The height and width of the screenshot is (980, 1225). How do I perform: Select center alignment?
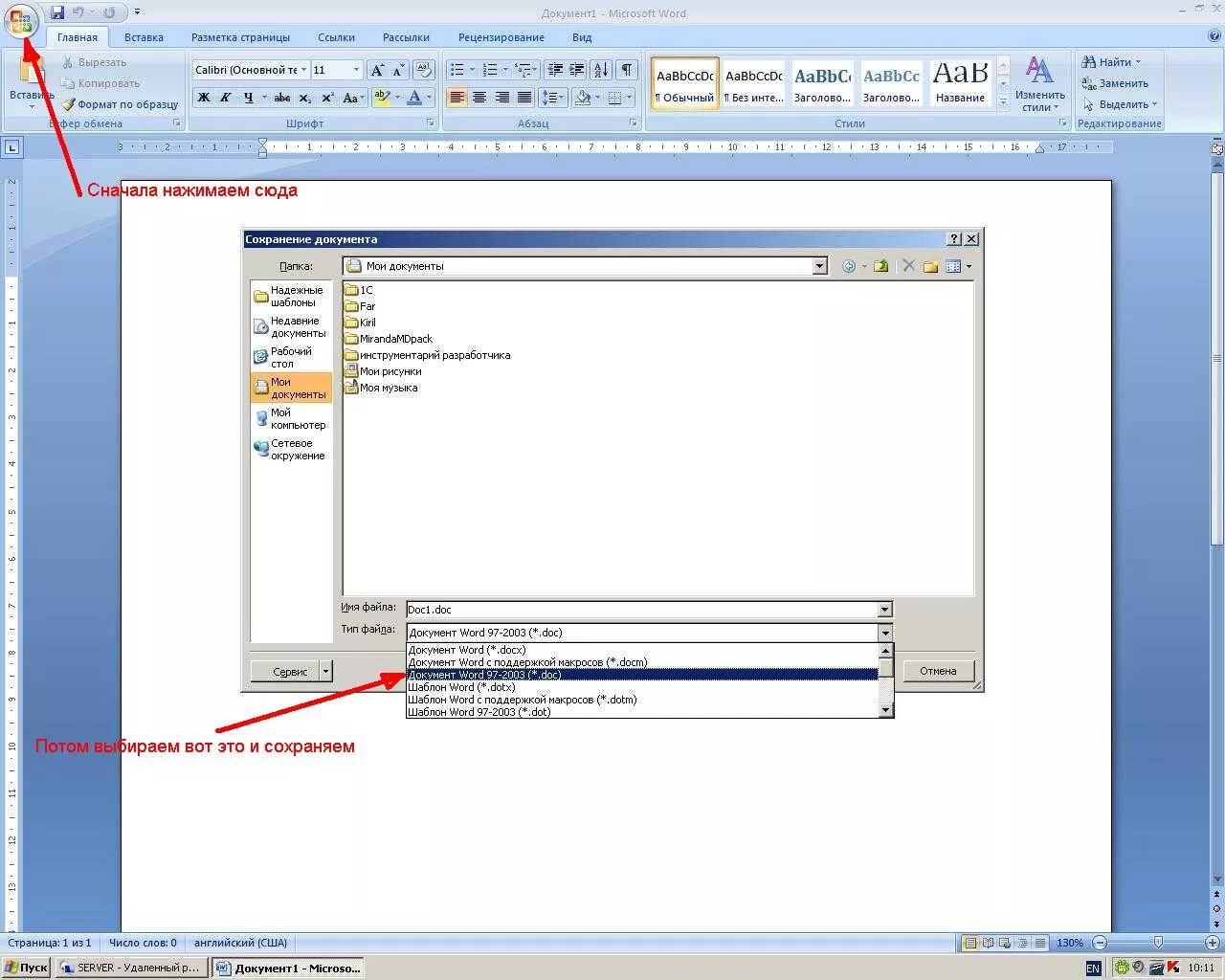click(x=479, y=98)
